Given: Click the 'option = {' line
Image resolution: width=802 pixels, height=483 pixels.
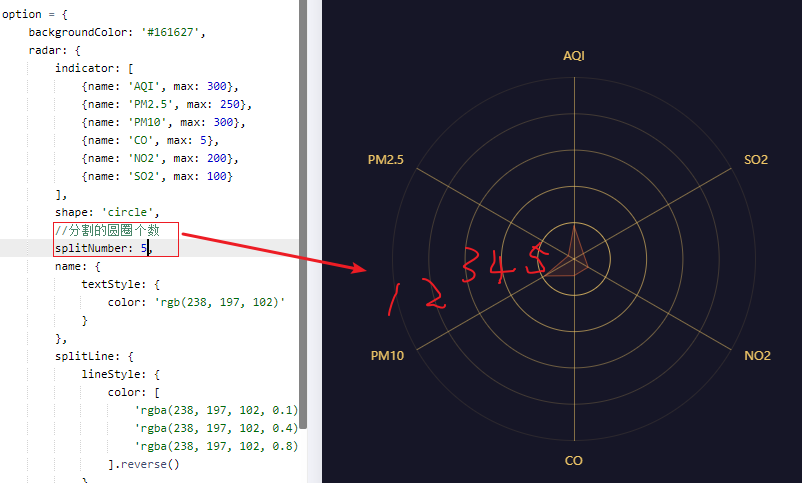Looking at the screenshot, I should [35, 14].
